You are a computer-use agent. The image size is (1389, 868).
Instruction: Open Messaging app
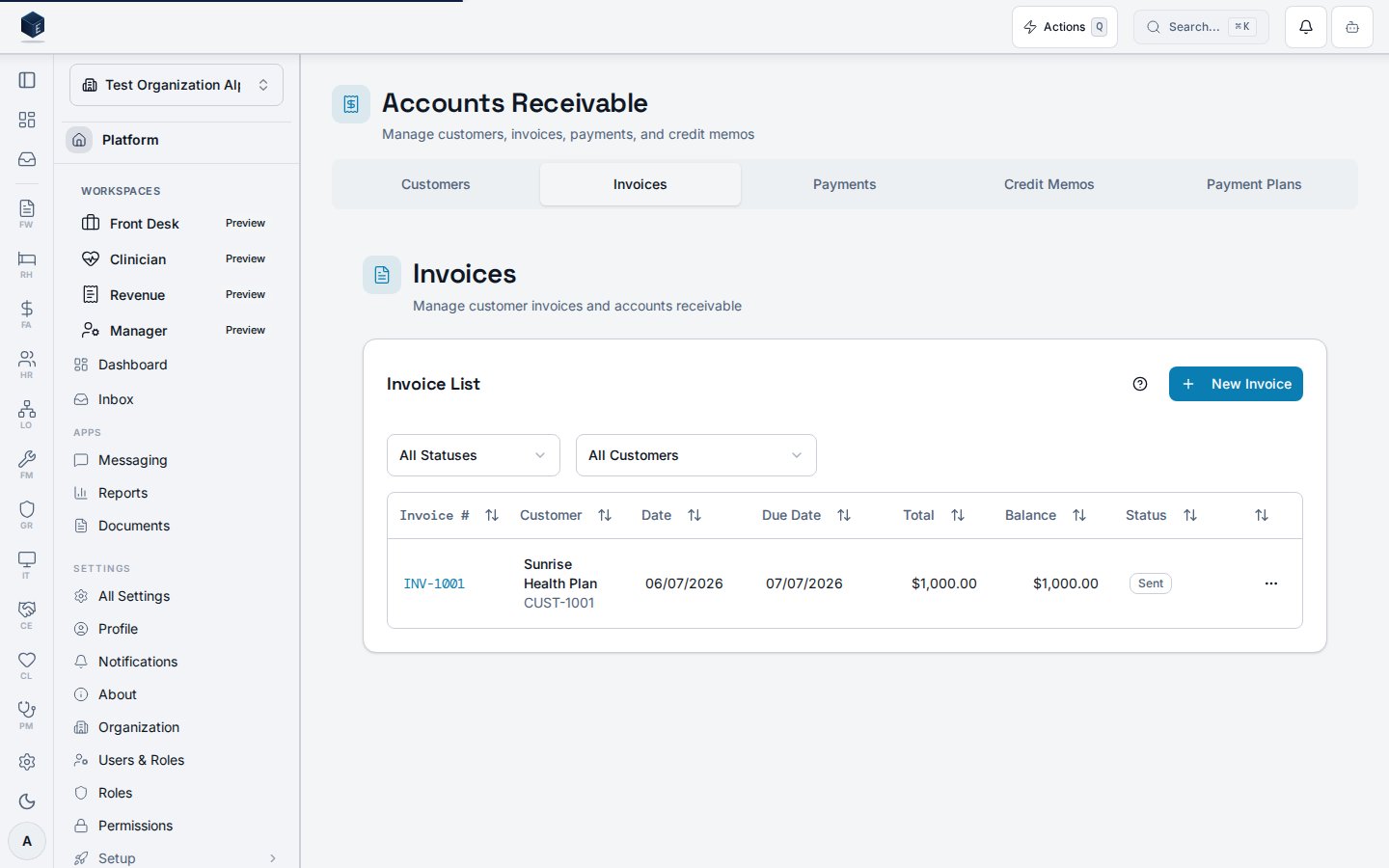(177, 460)
